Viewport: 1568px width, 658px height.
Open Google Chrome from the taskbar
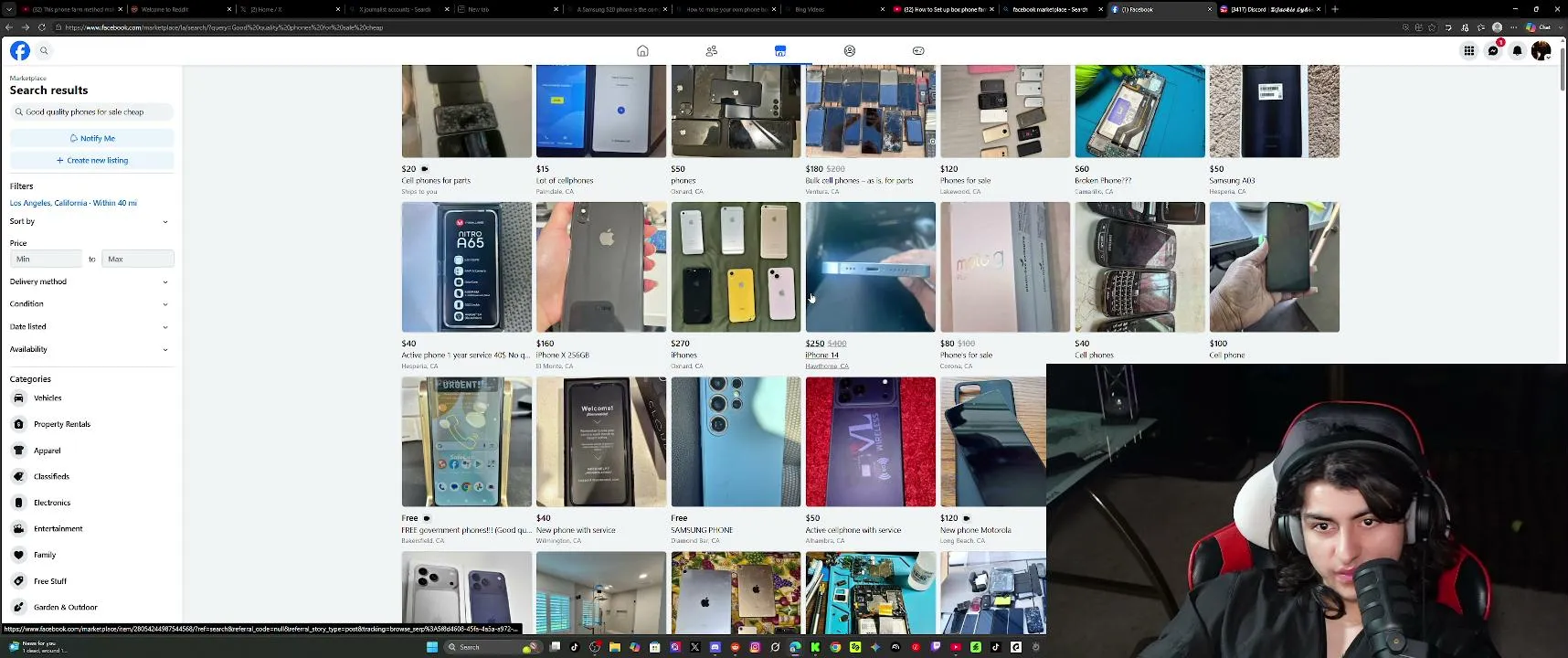point(835,647)
